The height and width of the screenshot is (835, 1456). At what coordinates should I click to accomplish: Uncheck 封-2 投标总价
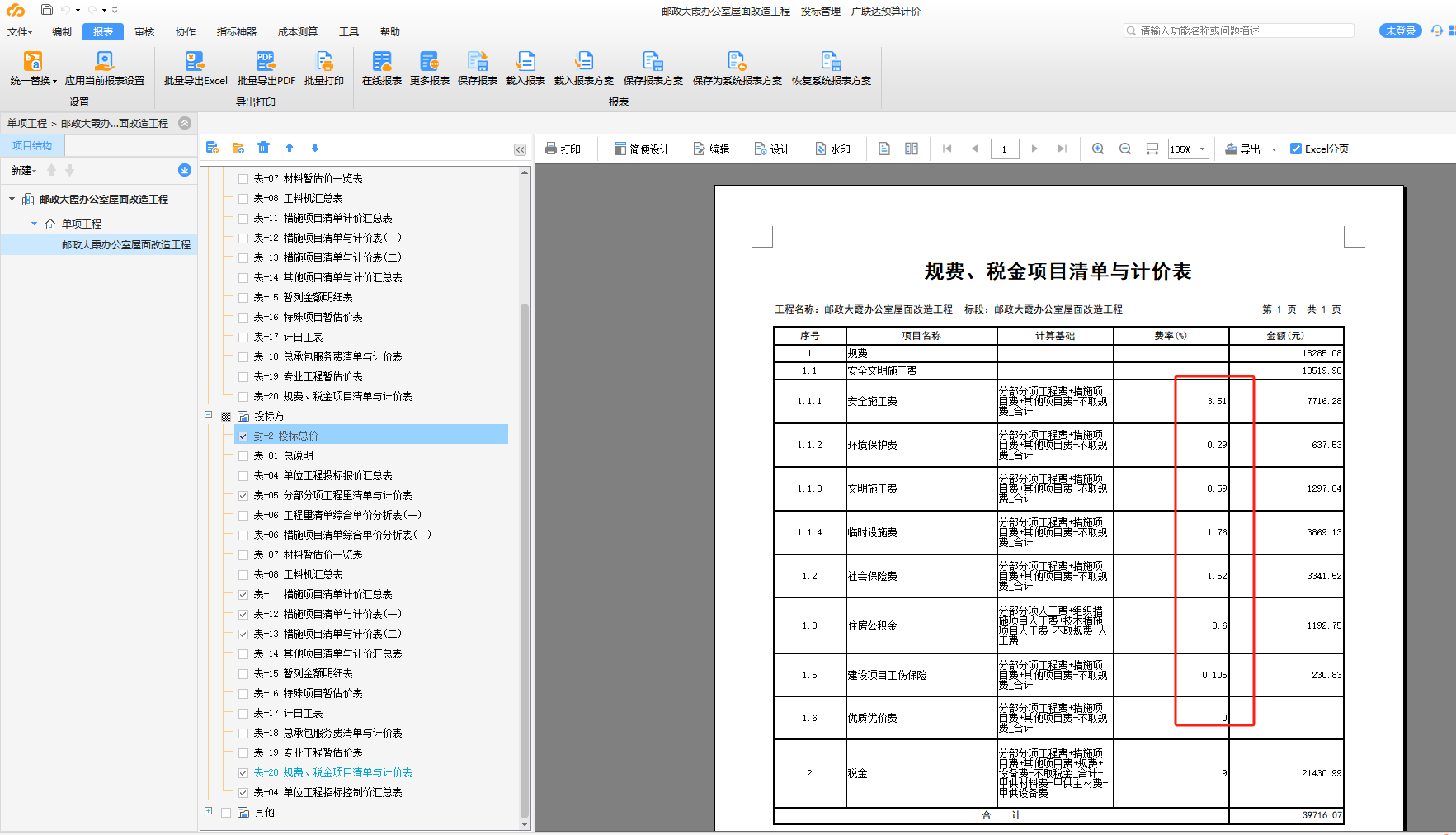(243, 436)
